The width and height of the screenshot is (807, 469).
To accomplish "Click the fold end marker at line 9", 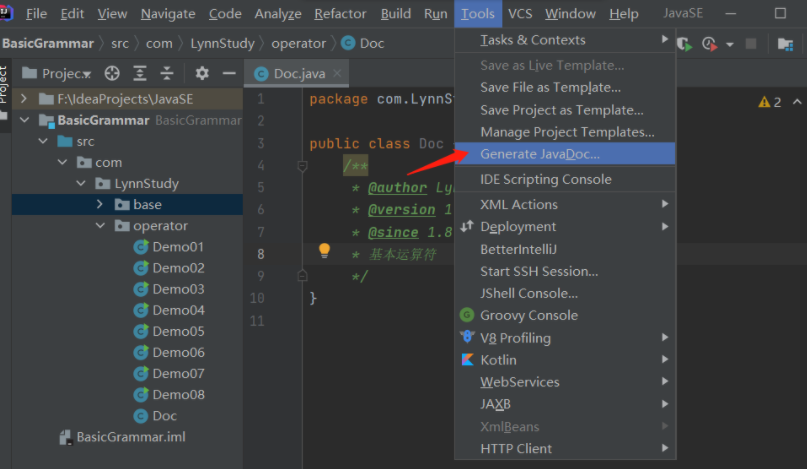I will click(x=302, y=276).
